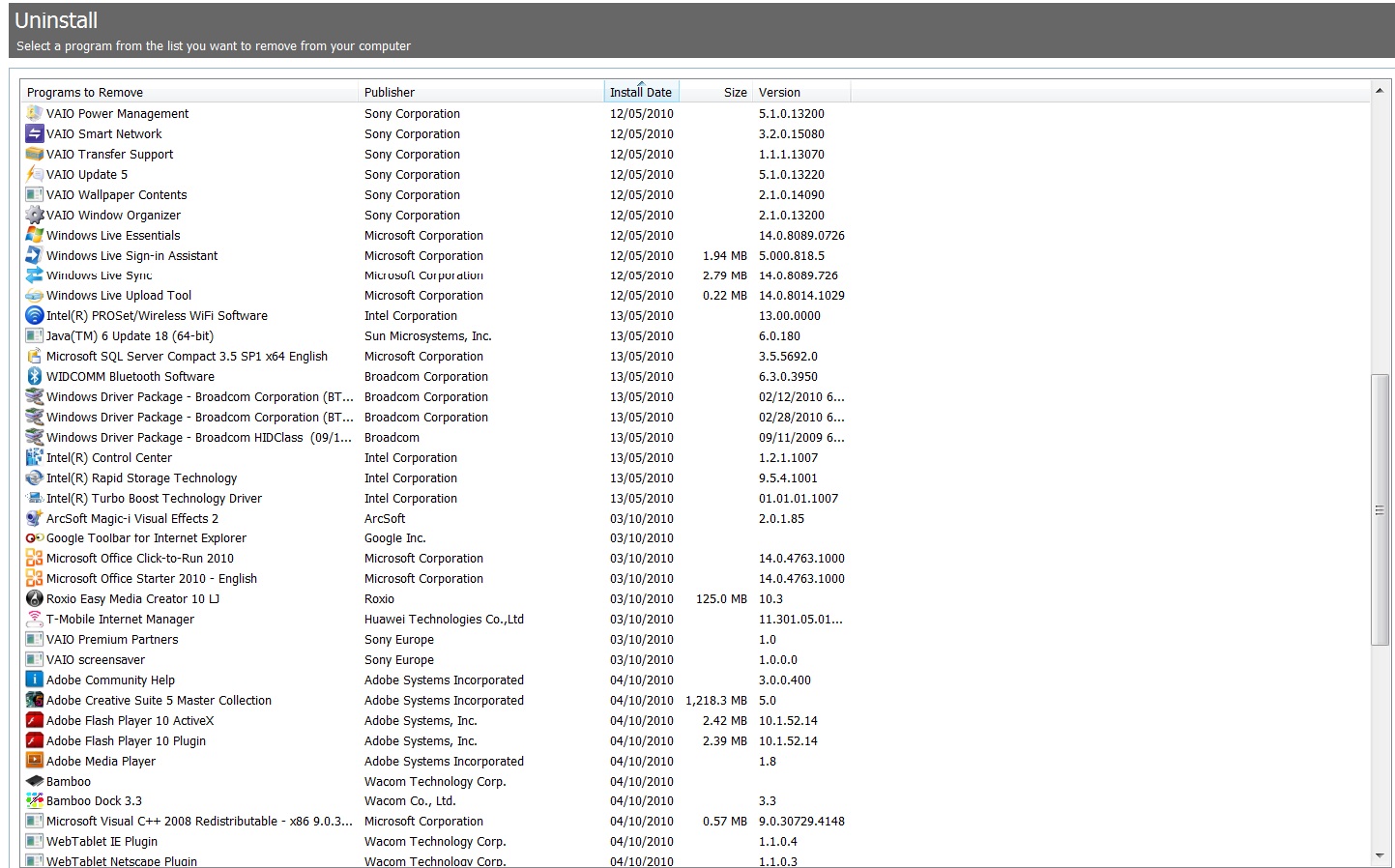This screenshot has height=868, width=1395.
Task: Click Wacom Co., Ltd. publisher cell
Action: point(410,800)
